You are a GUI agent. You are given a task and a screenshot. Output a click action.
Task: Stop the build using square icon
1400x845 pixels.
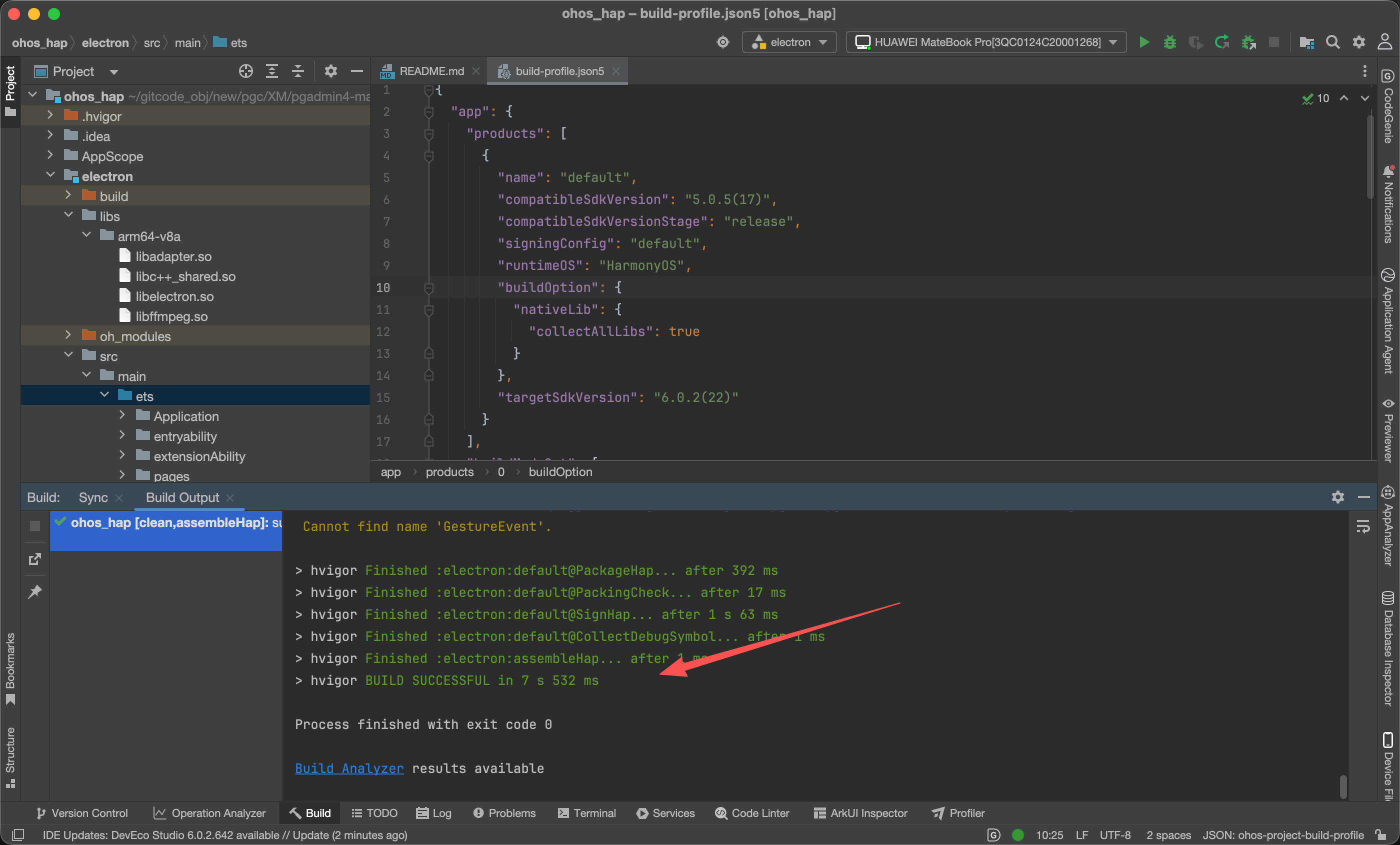click(34, 526)
